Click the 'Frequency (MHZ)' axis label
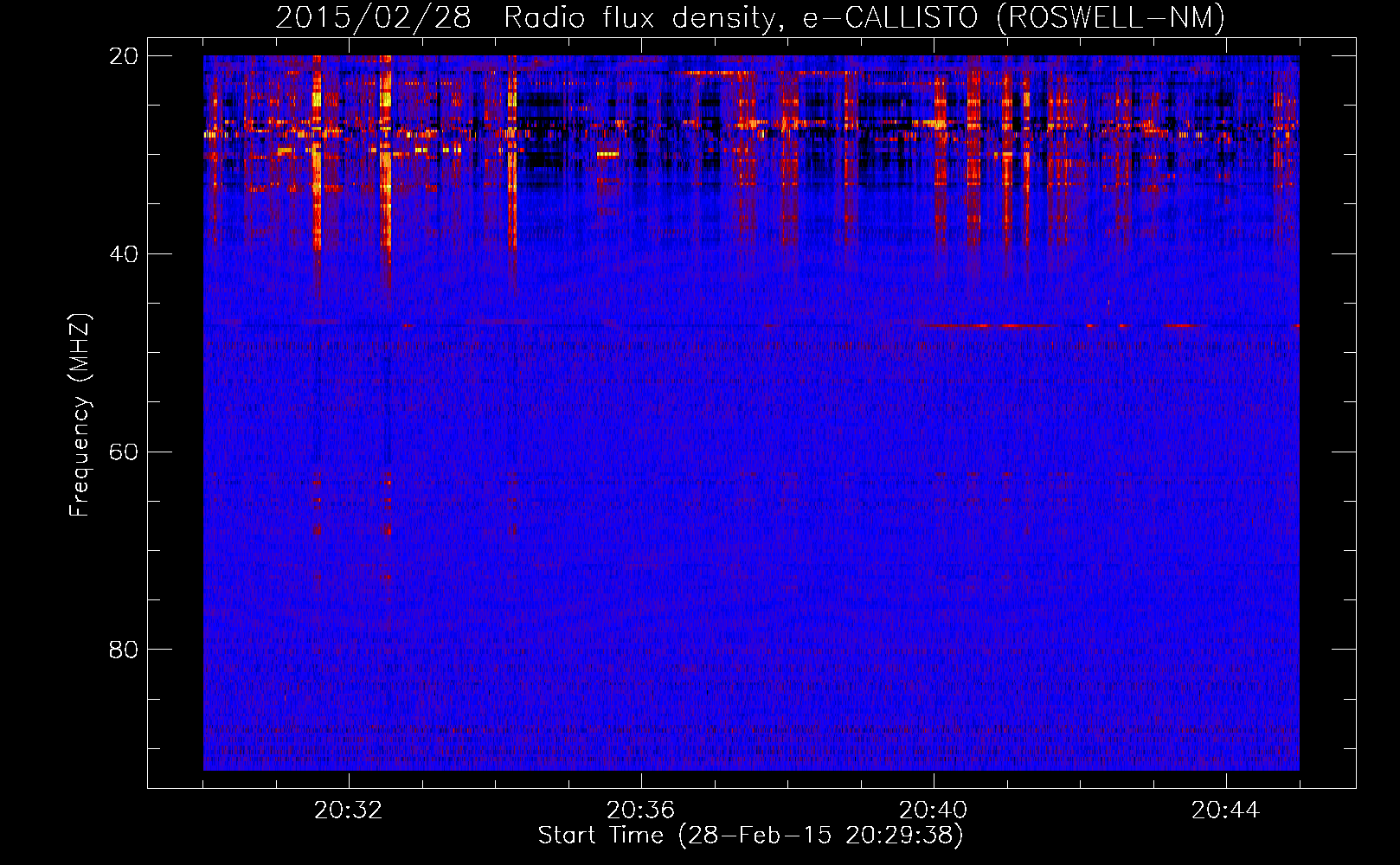 click(80, 415)
